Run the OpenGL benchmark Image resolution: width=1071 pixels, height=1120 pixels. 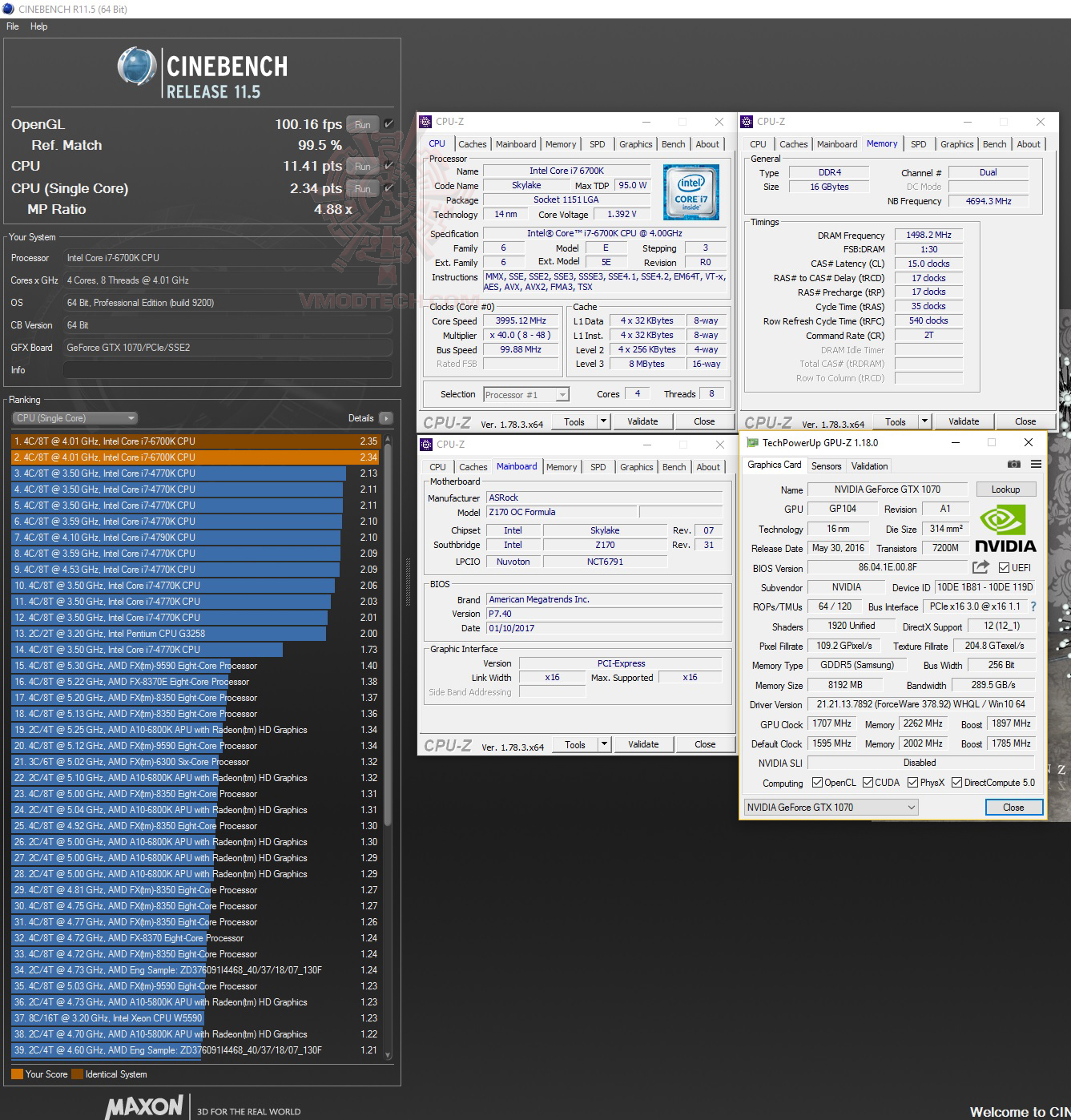tap(362, 124)
